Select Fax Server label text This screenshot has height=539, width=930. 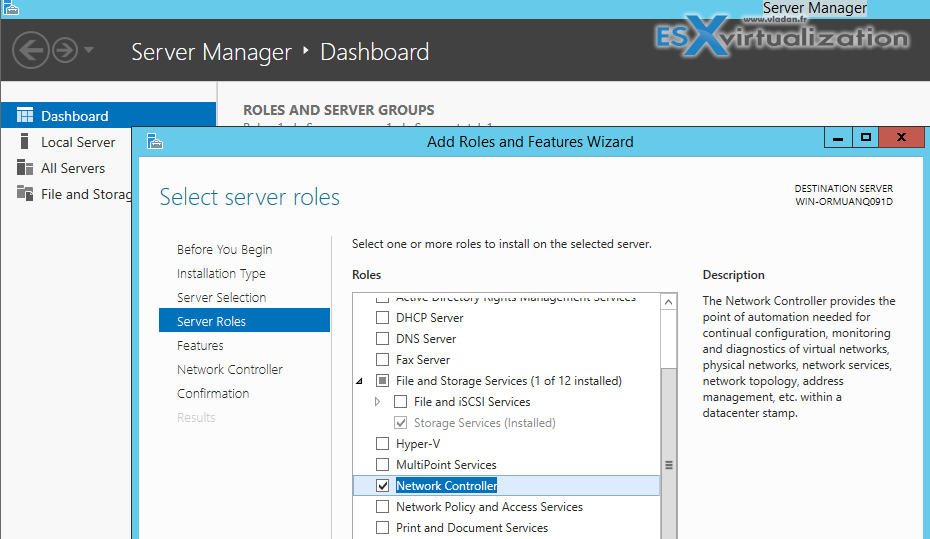(x=423, y=360)
